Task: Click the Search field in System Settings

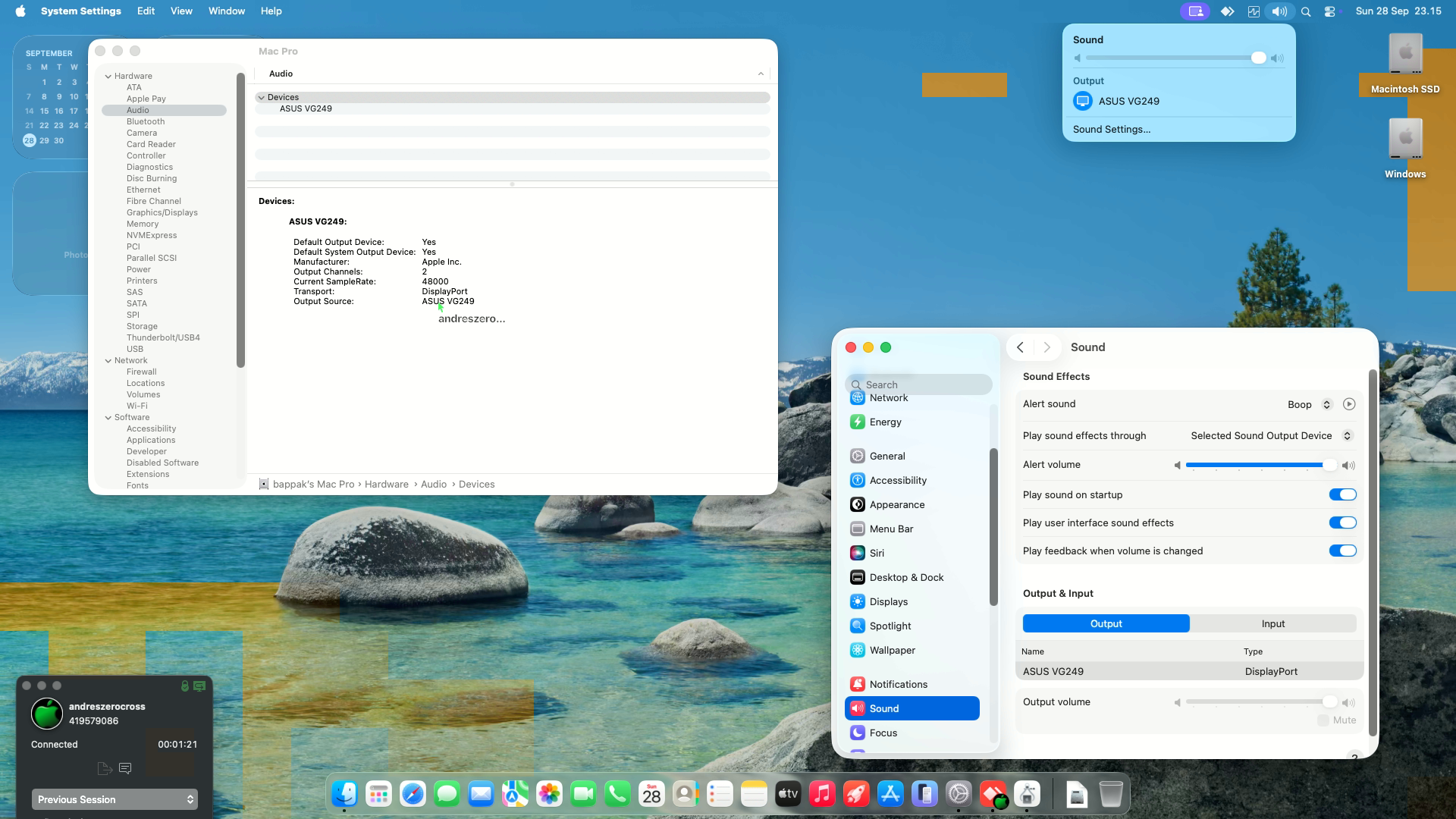Action: click(x=918, y=384)
